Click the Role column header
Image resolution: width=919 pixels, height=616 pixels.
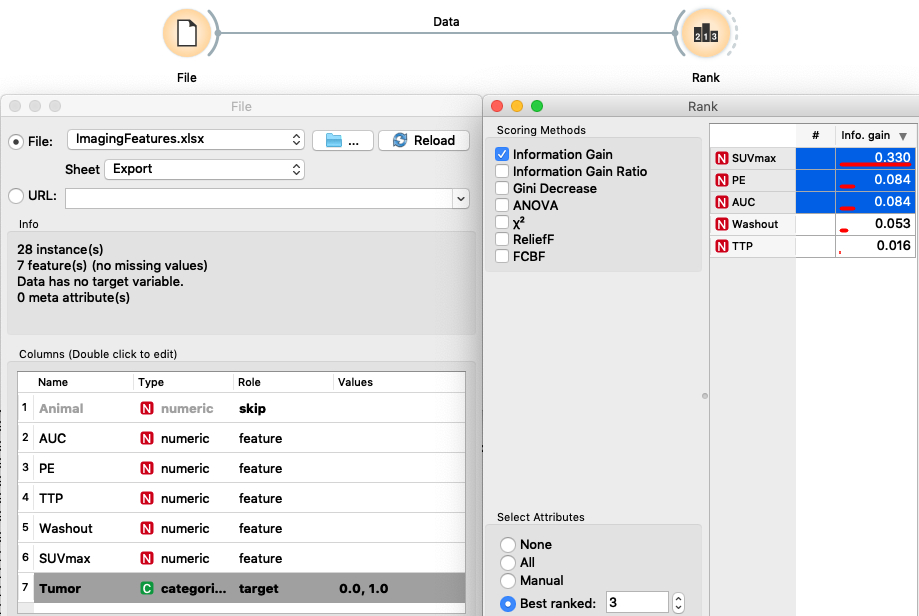pyautogui.click(x=282, y=382)
